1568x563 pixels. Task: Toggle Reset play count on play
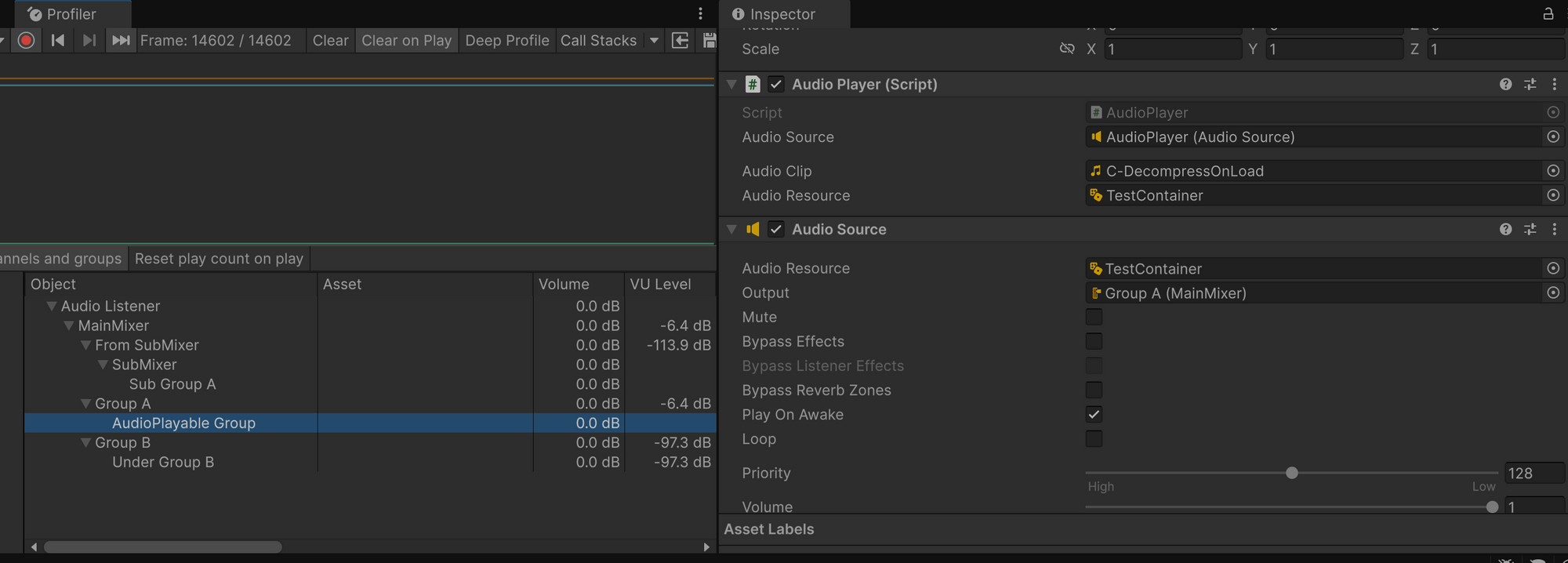pos(219,259)
